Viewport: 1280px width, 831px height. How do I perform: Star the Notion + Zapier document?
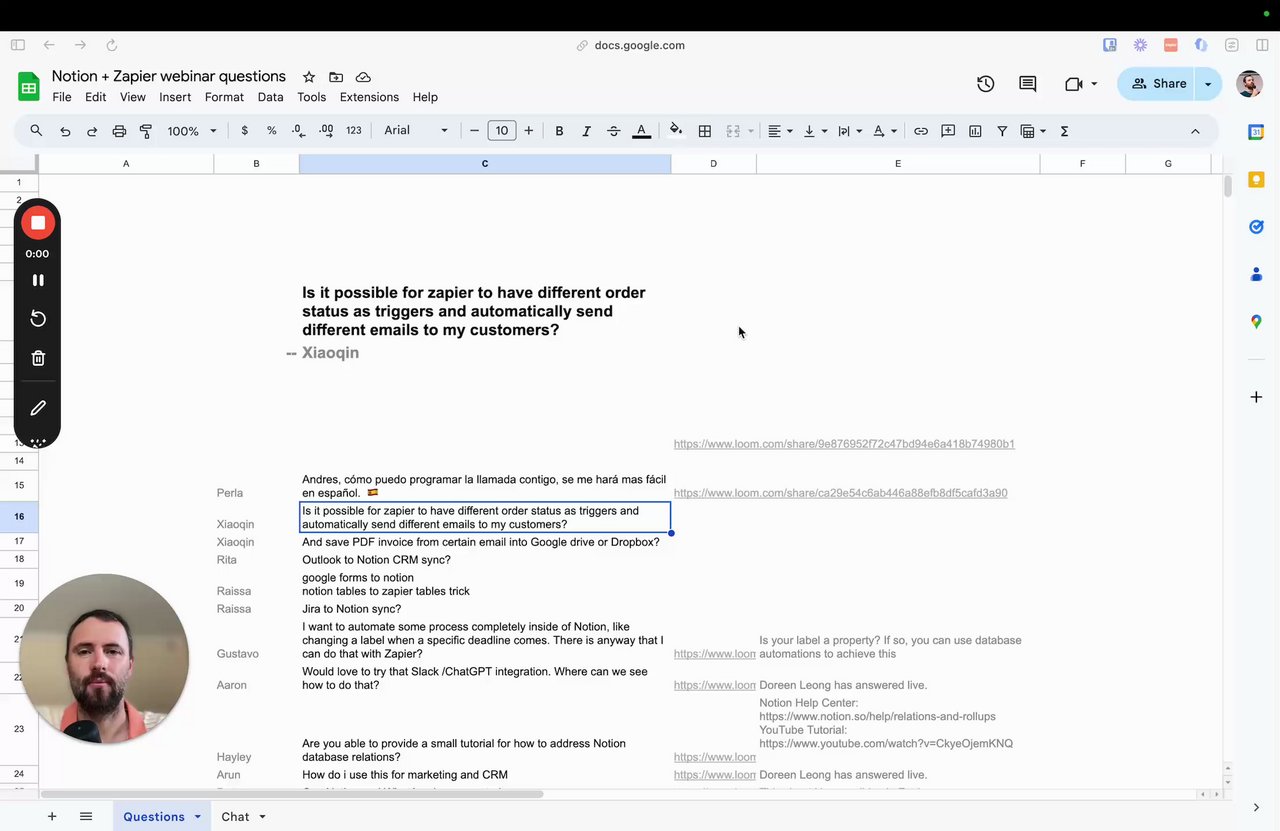pos(309,77)
